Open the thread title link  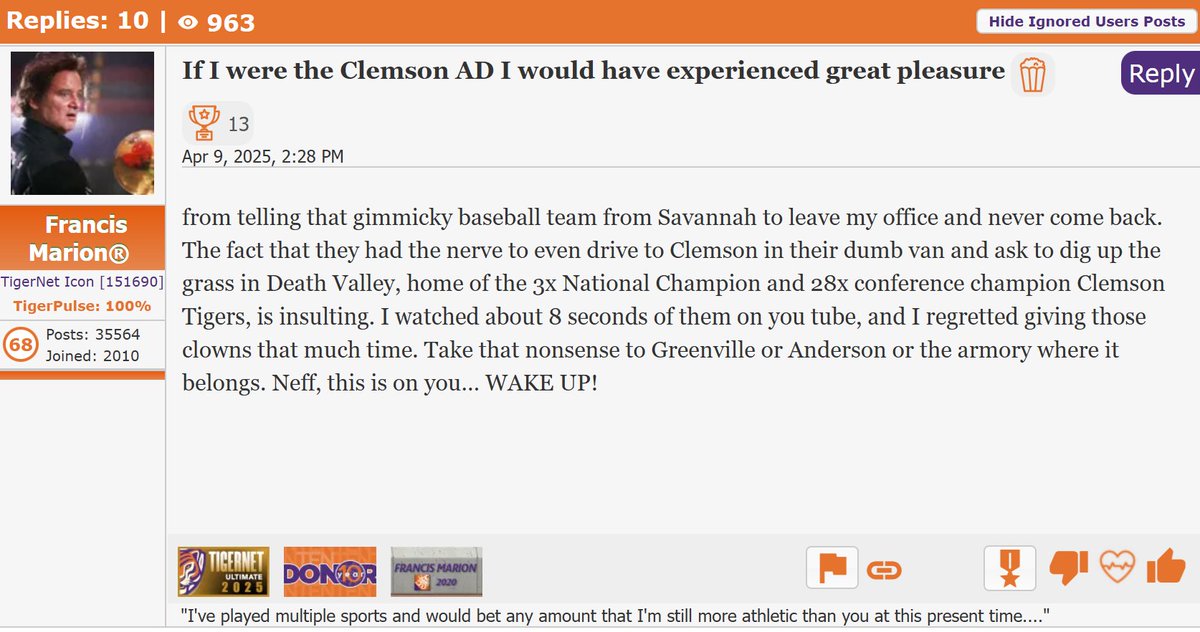(x=593, y=70)
